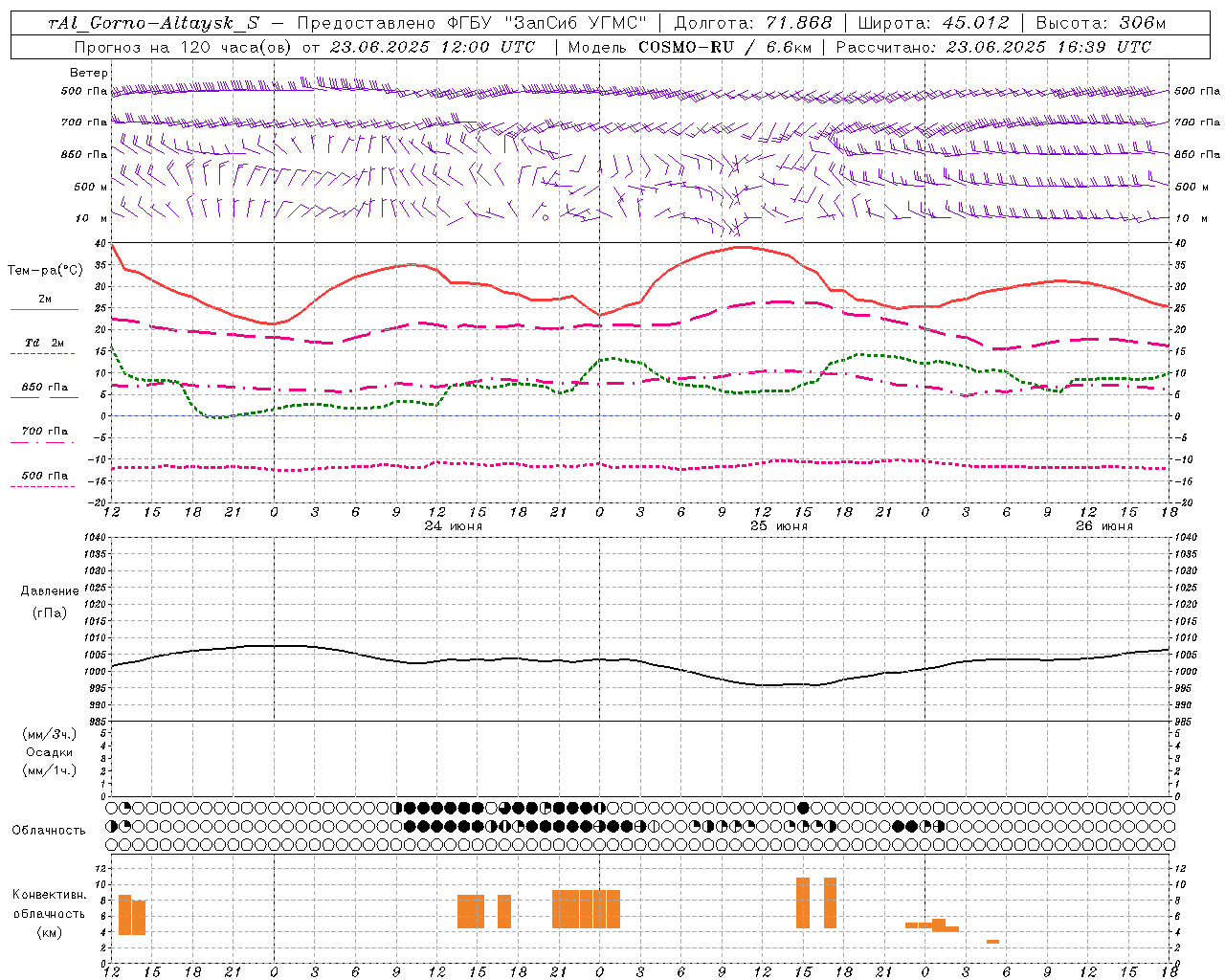The image size is (1225, 980).
Task: Click the Td 2м dew point legend entry
Action: click(45, 343)
